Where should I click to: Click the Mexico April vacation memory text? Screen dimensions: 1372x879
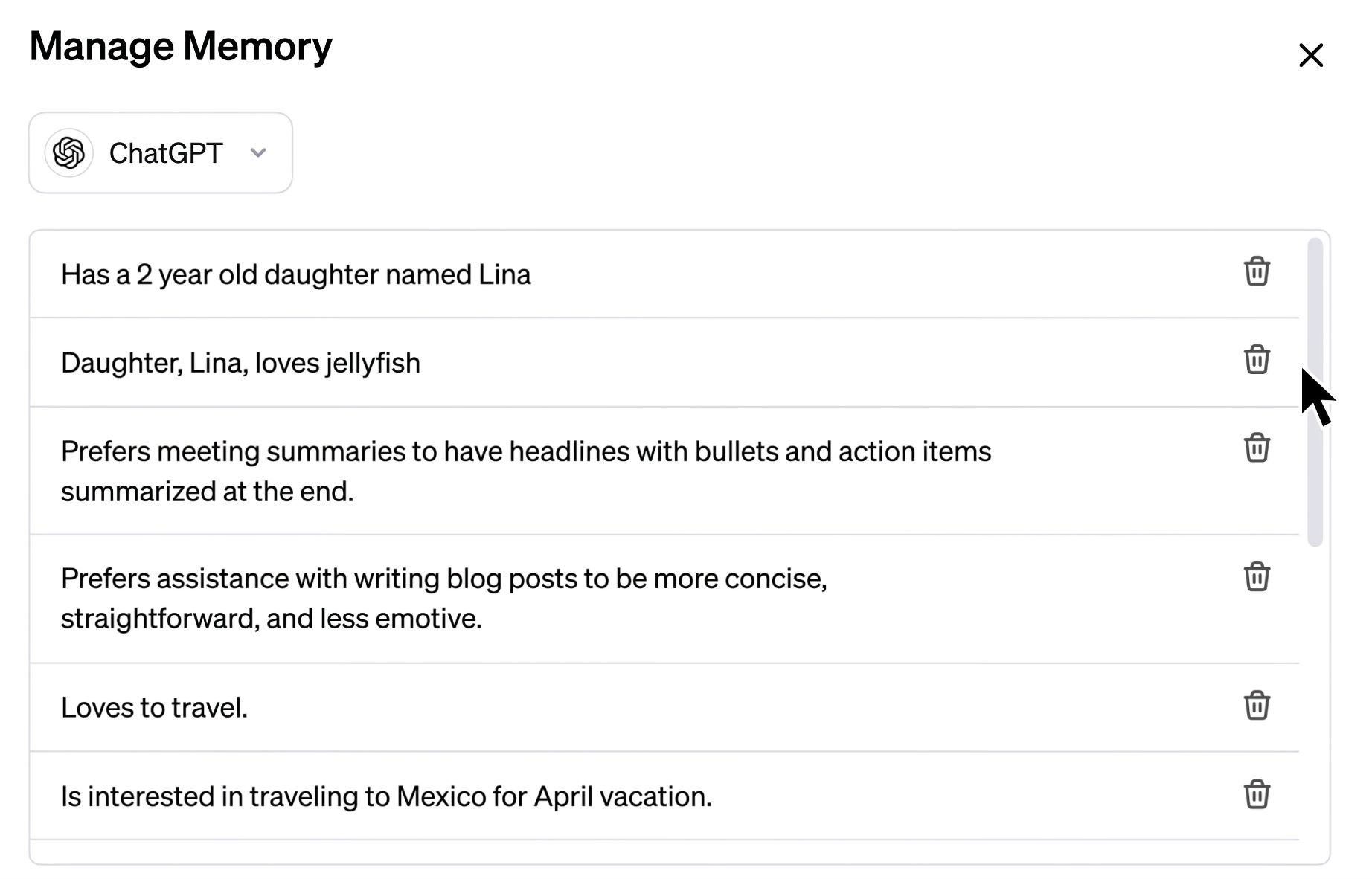[x=386, y=796]
